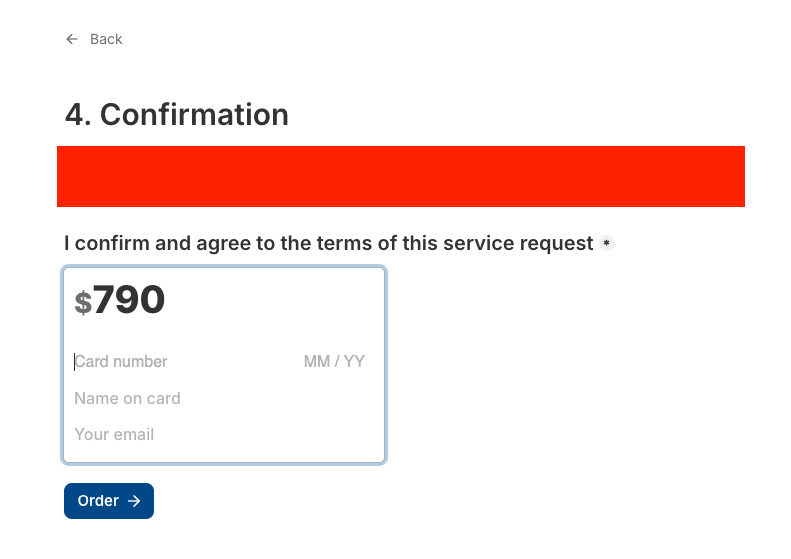This screenshot has height=559, width=791.
Task: Click the 790 price amount
Action: click(129, 300)
